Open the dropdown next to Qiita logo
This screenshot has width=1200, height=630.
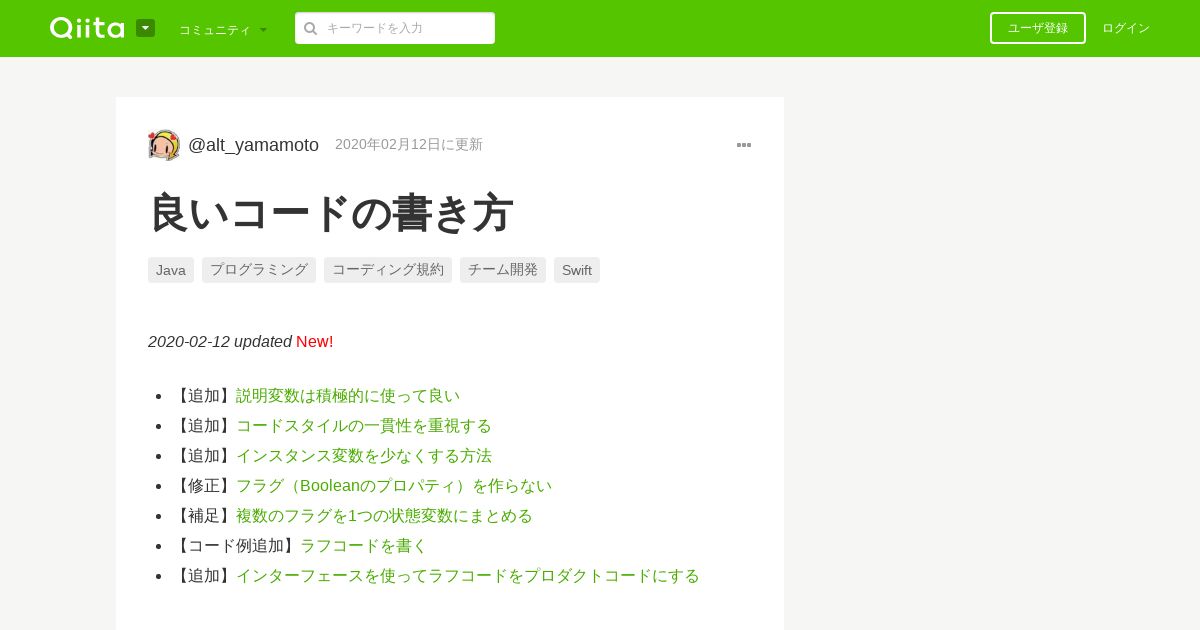click(145, 28)
